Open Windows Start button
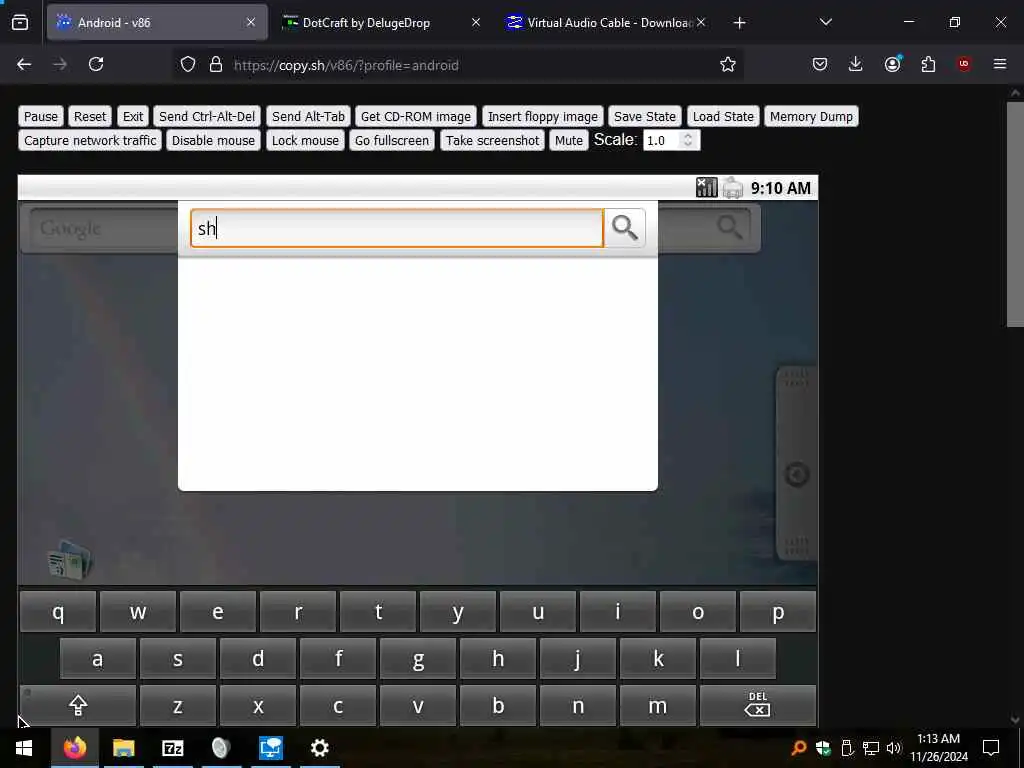1024x768 pixels. [24, 748]
